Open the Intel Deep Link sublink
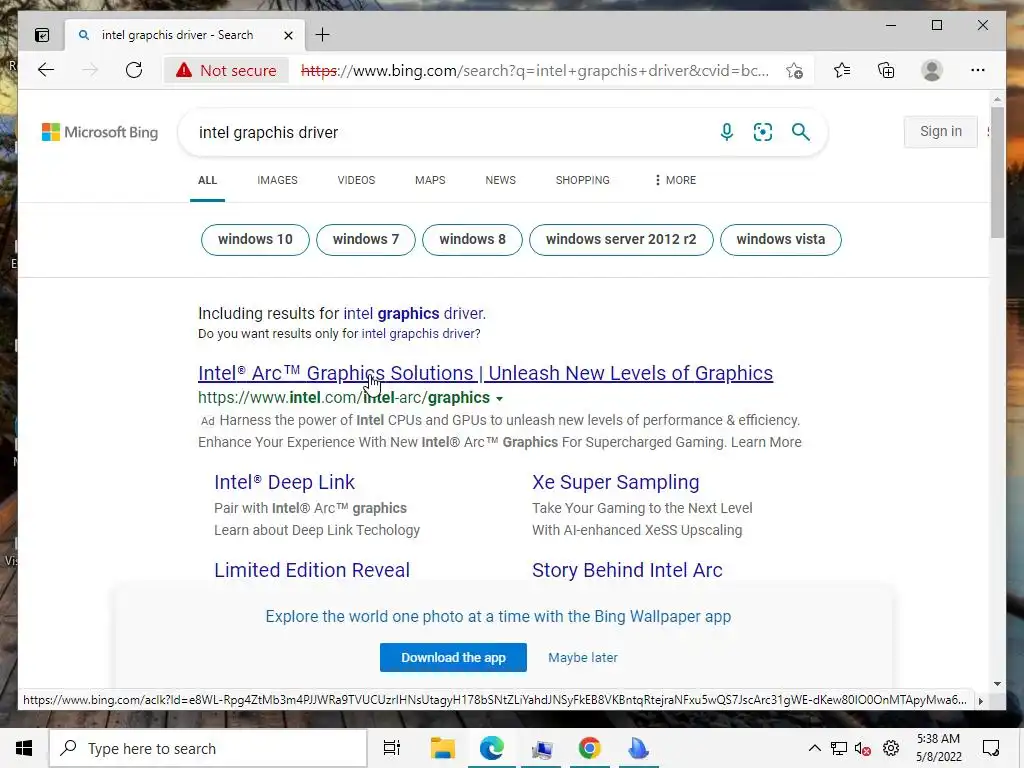This screenshot has width=1024, height=768. click(284, 482)
